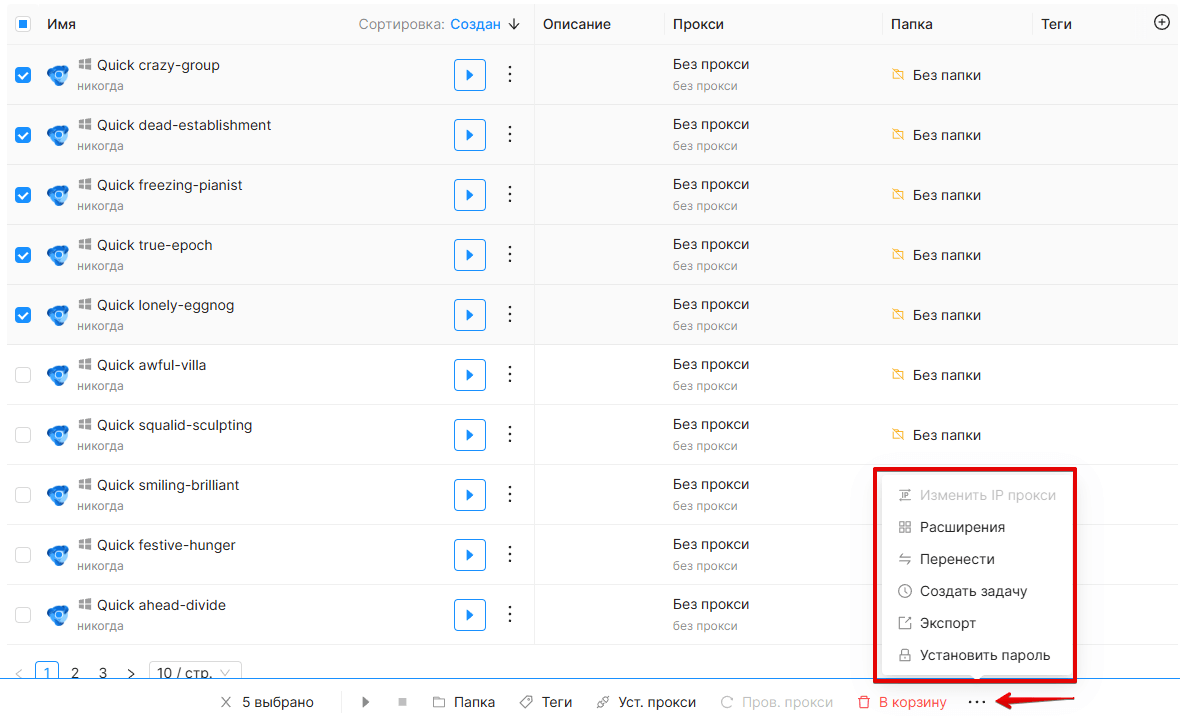The image size is (1180, 721).
Task: Launch the Quick awful-villa profile
Action: (470, 375)
